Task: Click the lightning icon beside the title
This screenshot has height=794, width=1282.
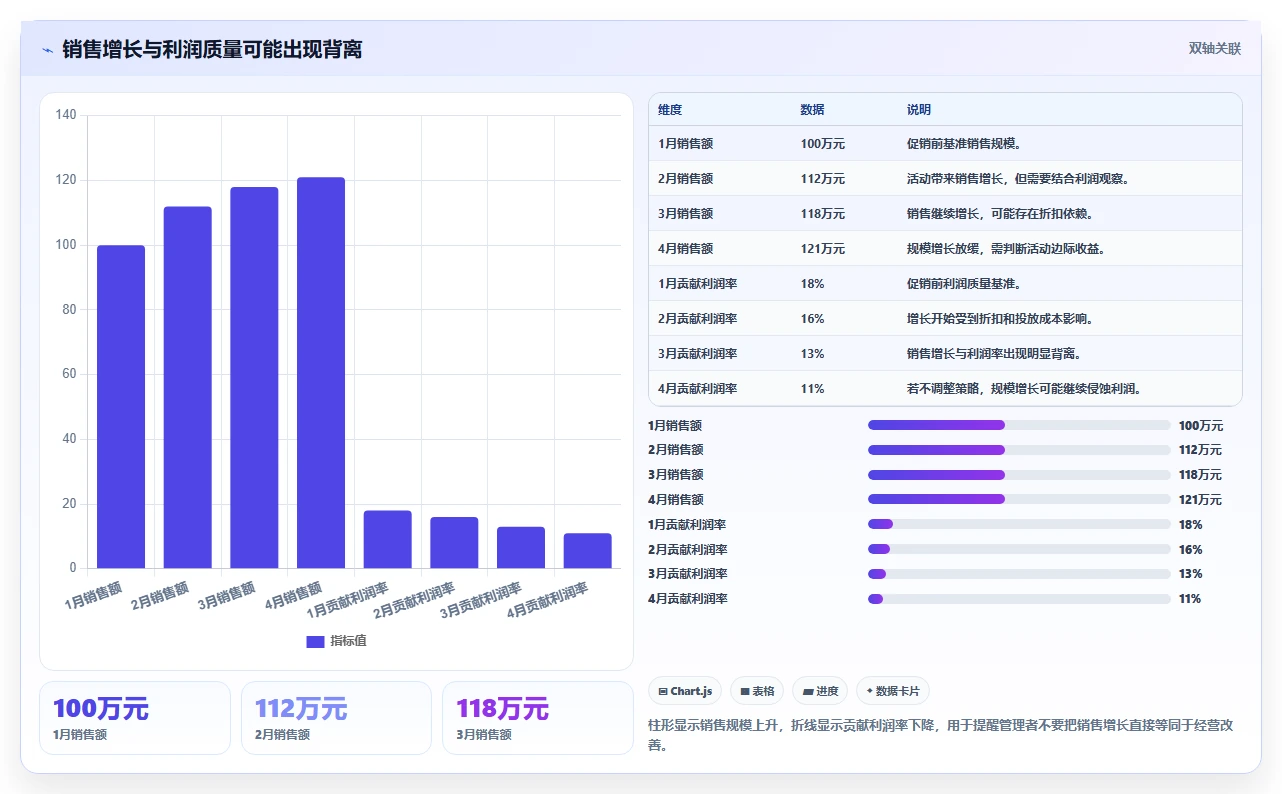Action: (47, 50)
